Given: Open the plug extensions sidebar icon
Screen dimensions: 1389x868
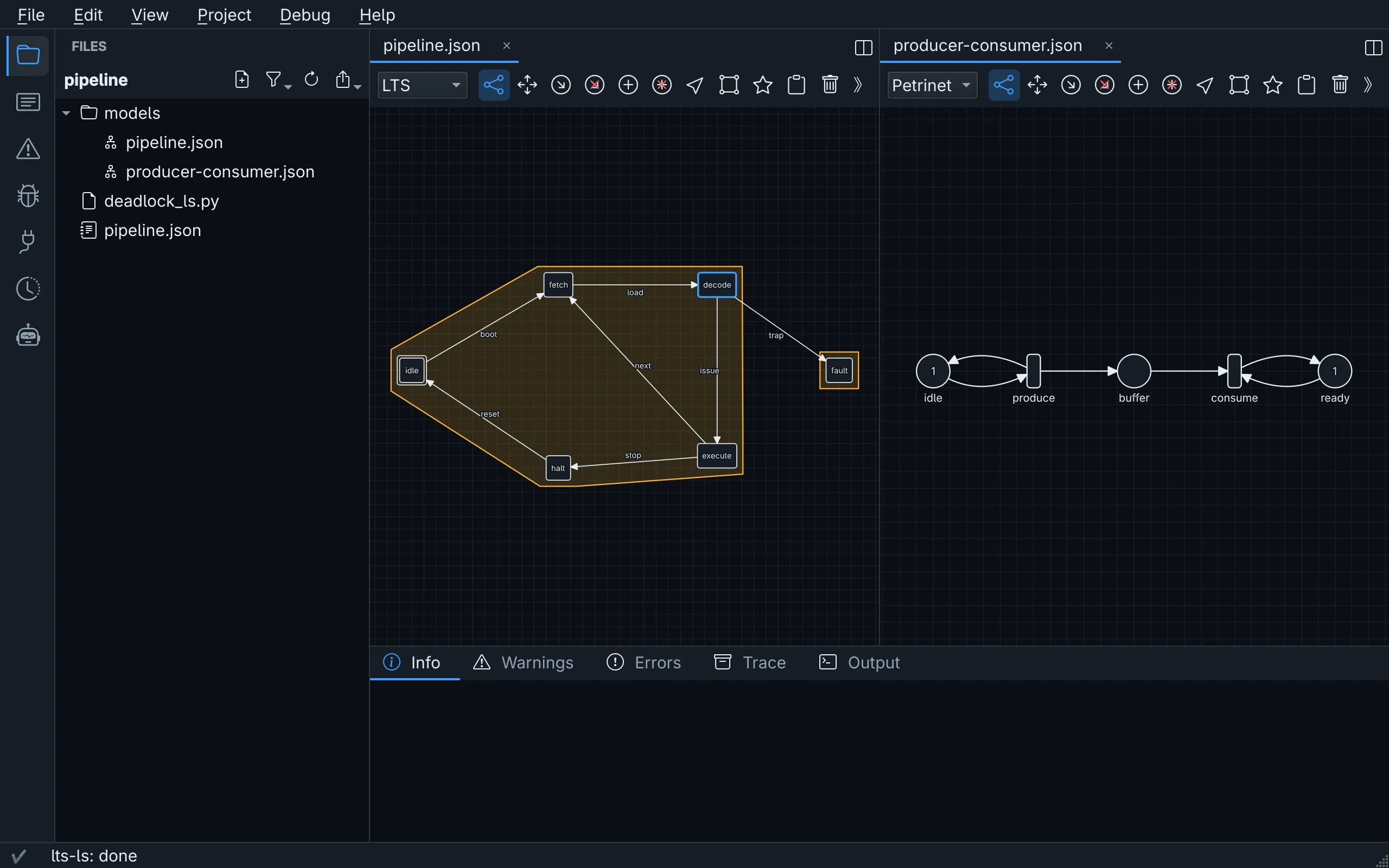Looking at the screenshot, I should coord(28,242).
